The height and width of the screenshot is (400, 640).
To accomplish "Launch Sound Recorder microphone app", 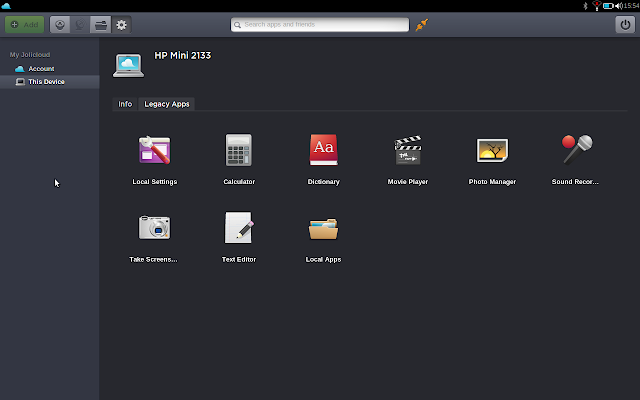I will pos(577,149).
